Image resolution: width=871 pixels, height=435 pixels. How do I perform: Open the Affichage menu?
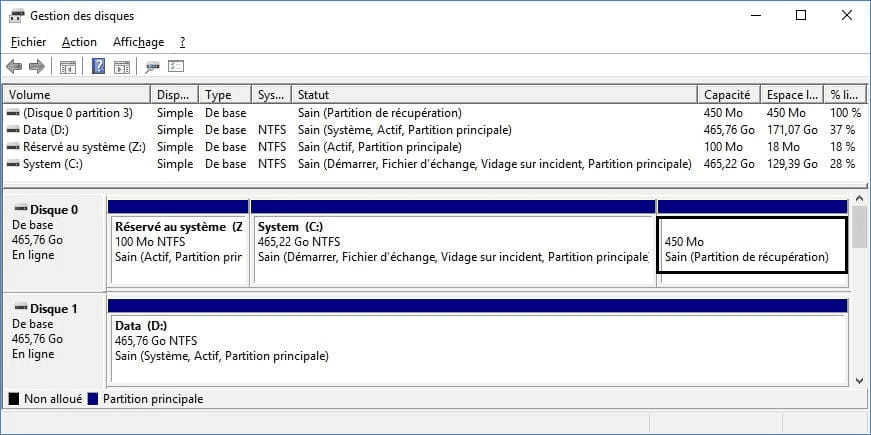coord(138,42)
